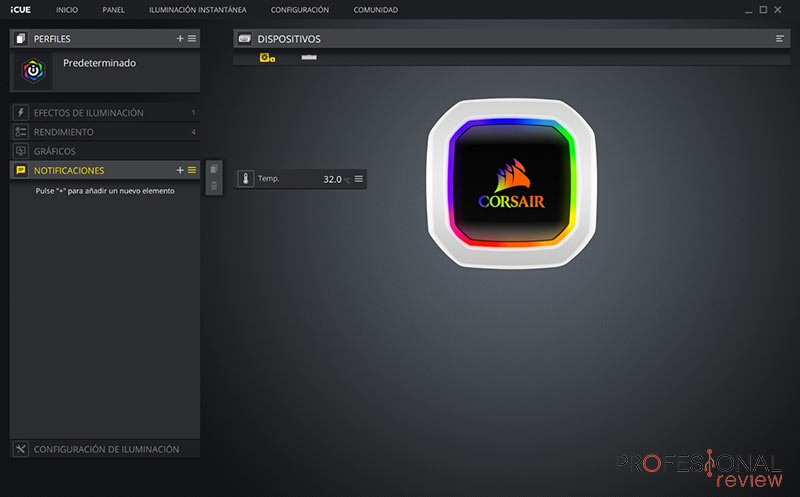Viewport: 800px width, 497px height.
Task: Add a new notification with plus icon
Action: pyautogui.click(x=180, y=170)
